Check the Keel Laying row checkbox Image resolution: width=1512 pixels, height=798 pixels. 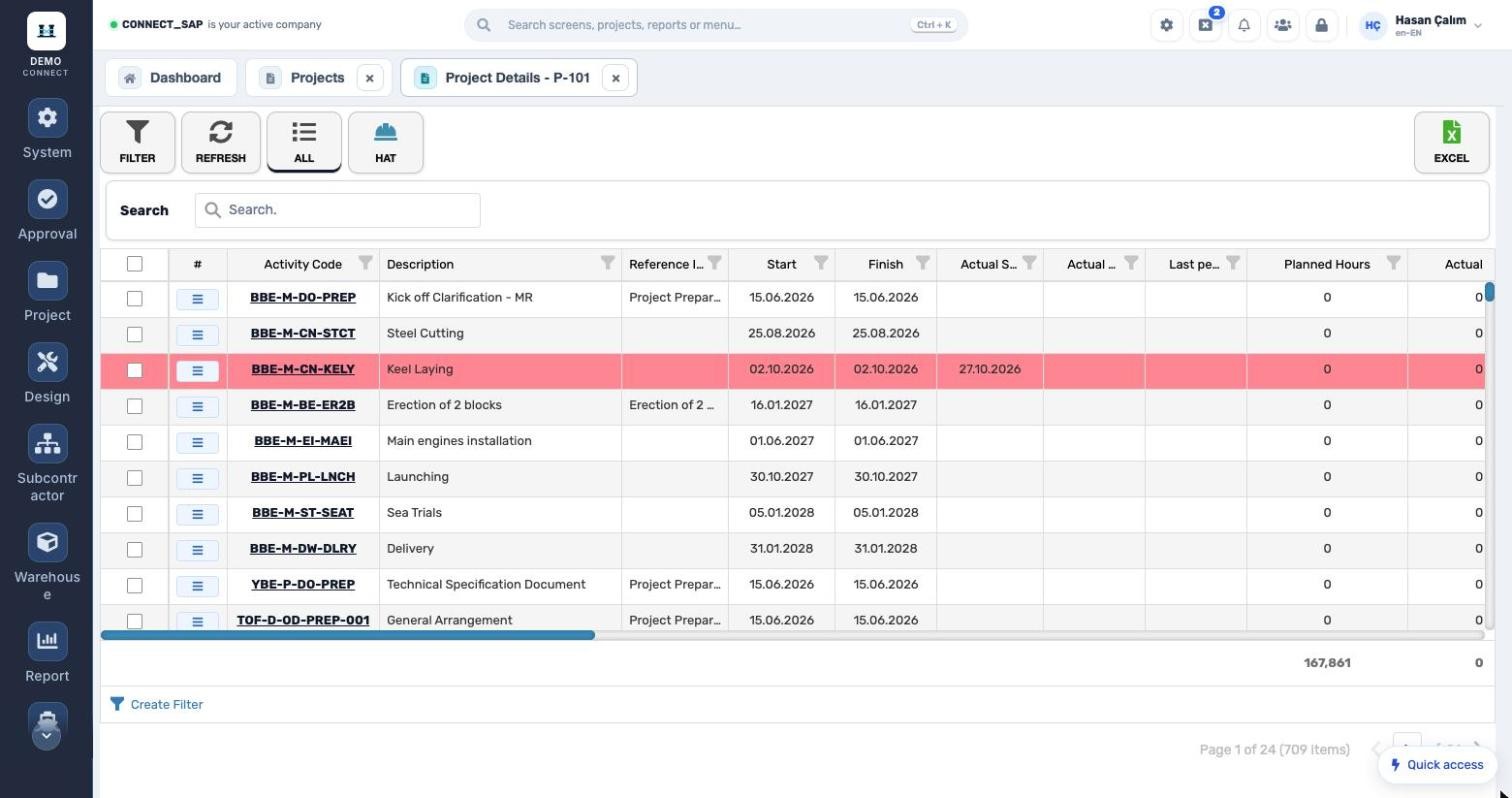[x=135, y=370]
